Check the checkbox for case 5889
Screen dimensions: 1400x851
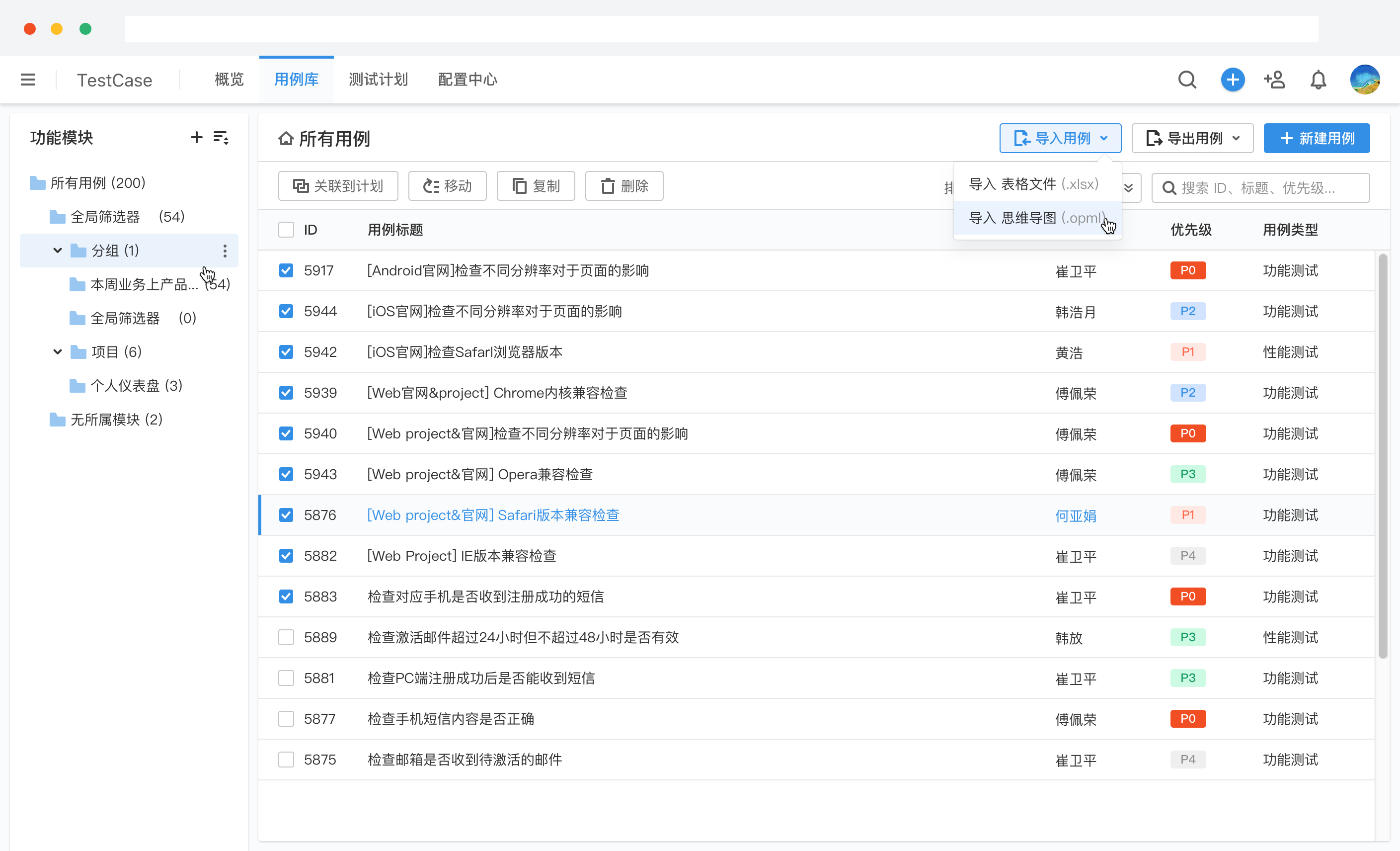286,637
